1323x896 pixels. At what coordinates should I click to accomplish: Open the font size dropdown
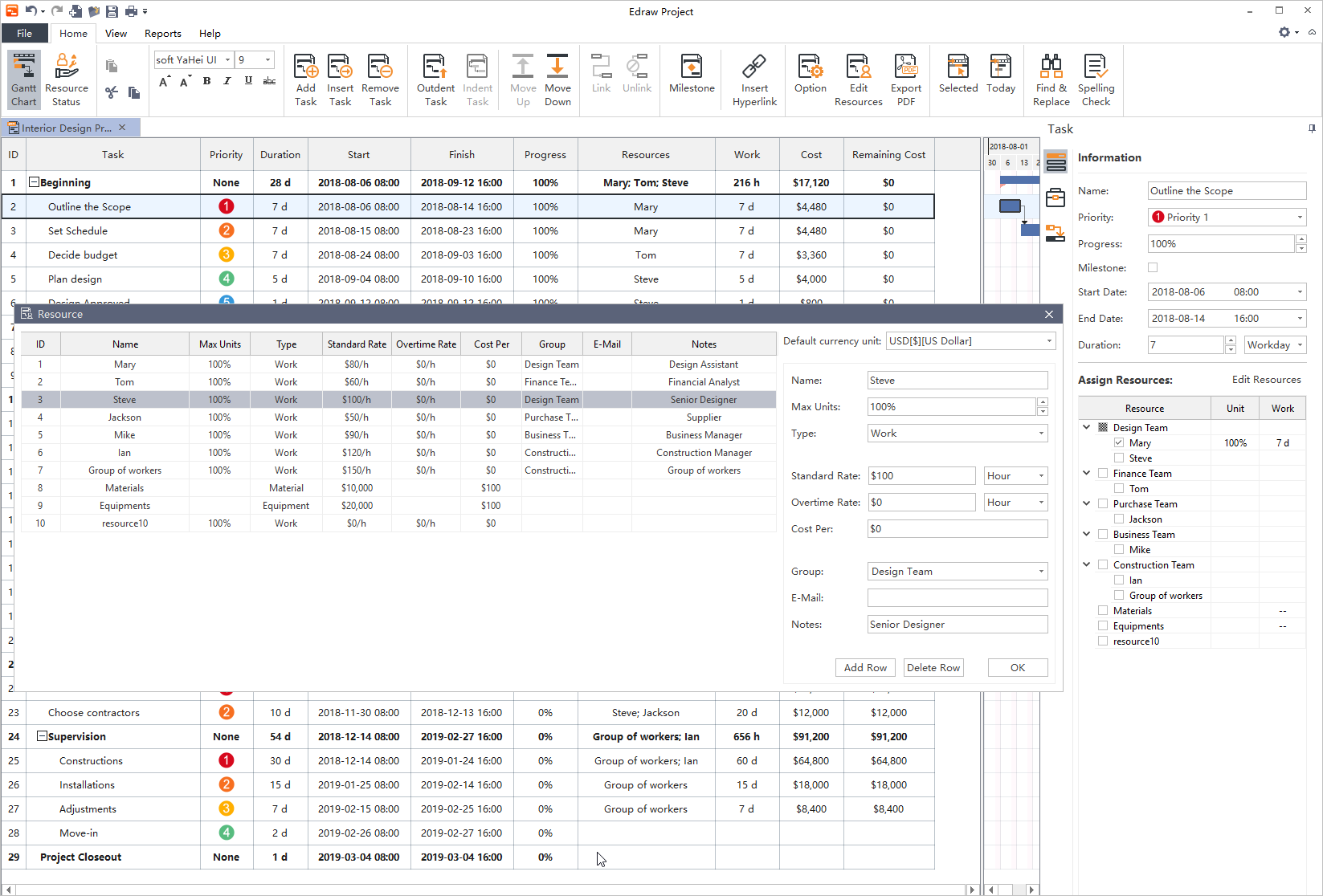tap(268, 59)
